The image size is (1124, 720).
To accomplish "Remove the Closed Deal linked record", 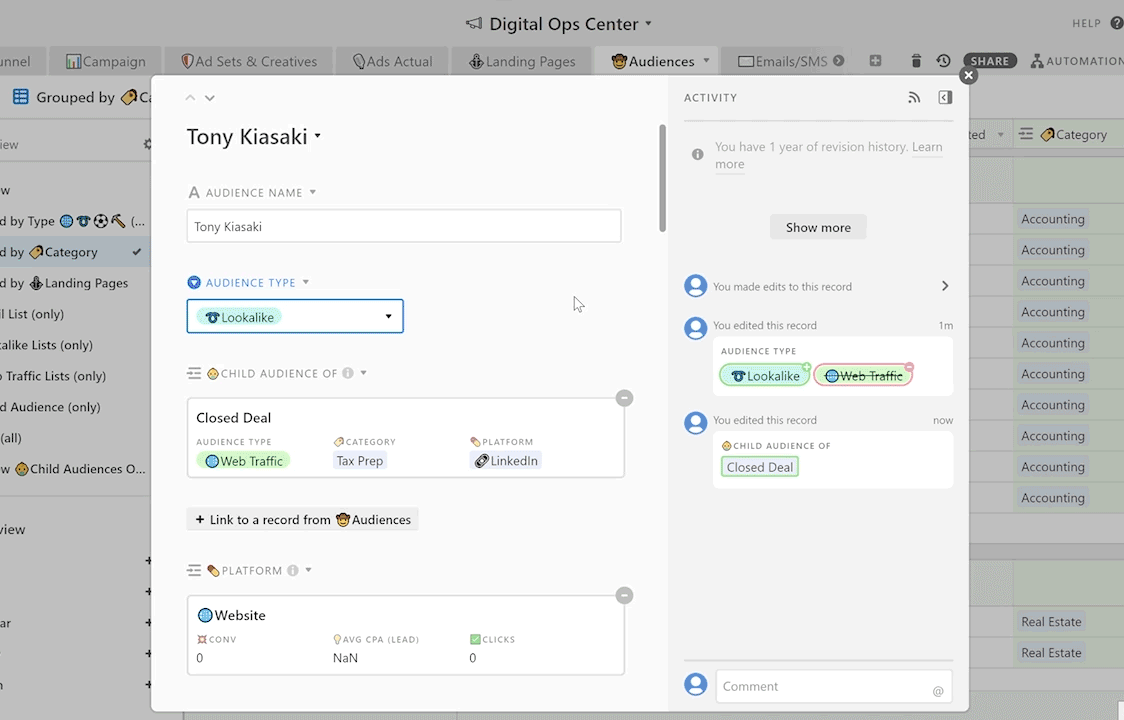I will pos(624,398).
